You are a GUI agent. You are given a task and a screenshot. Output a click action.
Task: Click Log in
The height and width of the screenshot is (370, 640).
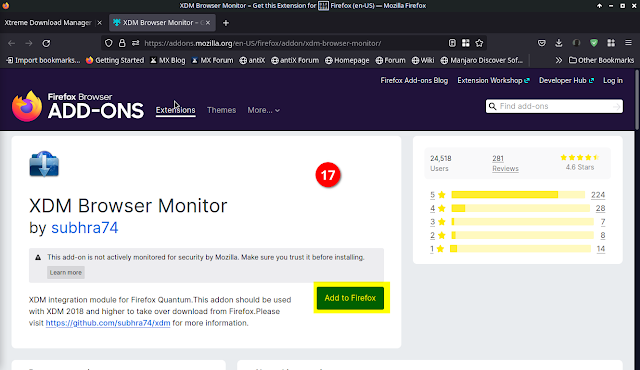613,80
